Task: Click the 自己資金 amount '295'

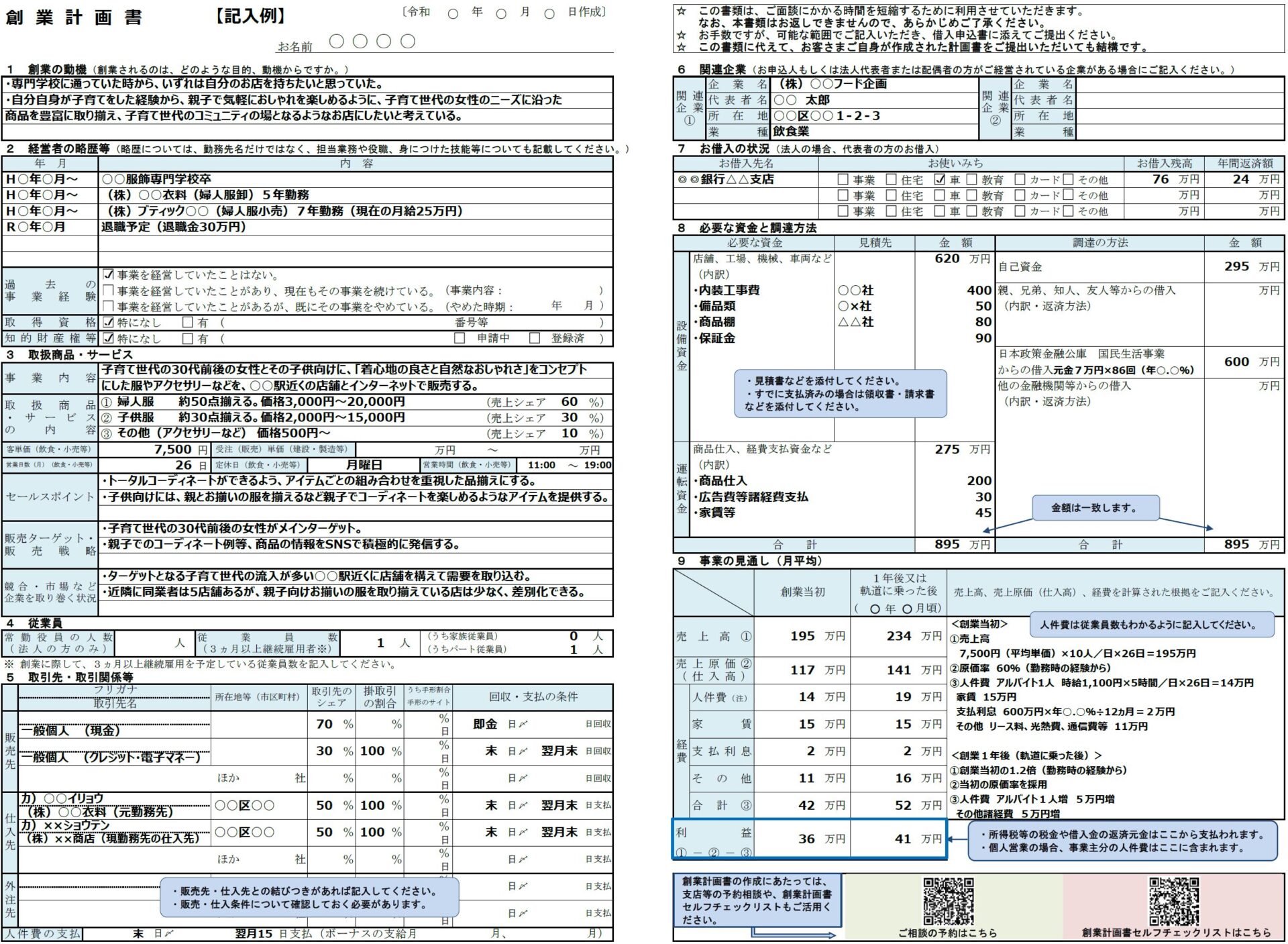Action: click(x=1236, y=266)
